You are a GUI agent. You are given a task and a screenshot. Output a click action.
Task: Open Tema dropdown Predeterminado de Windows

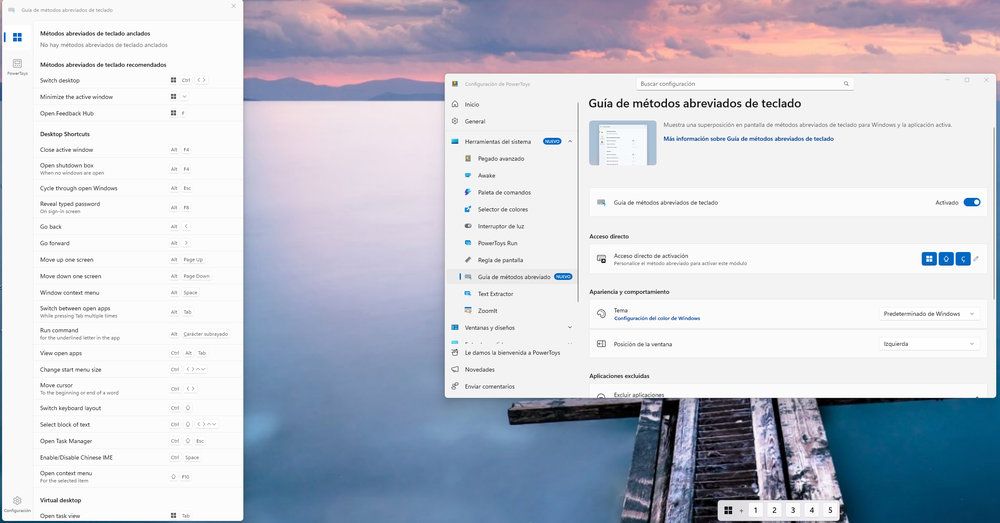pos(929,314)
